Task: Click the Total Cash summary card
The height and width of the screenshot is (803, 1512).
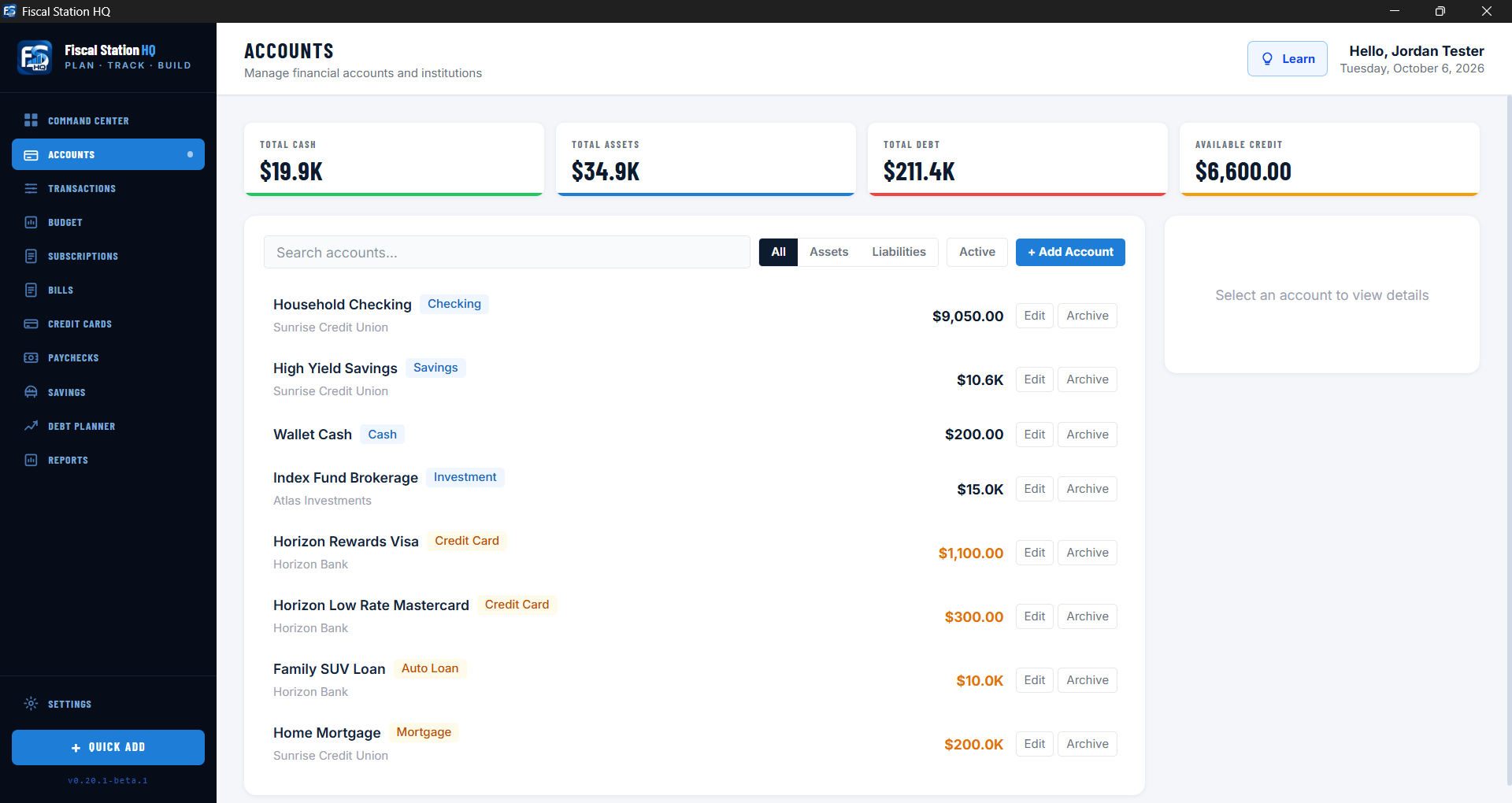Action: (x=394, y=159)
